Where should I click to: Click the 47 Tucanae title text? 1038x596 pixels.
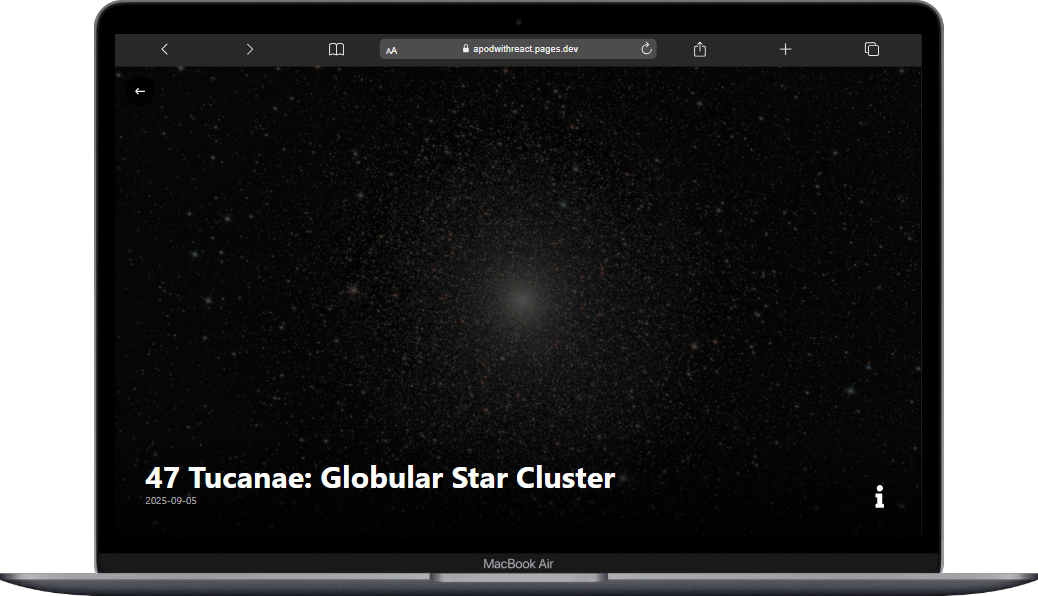tap(380, 478)
